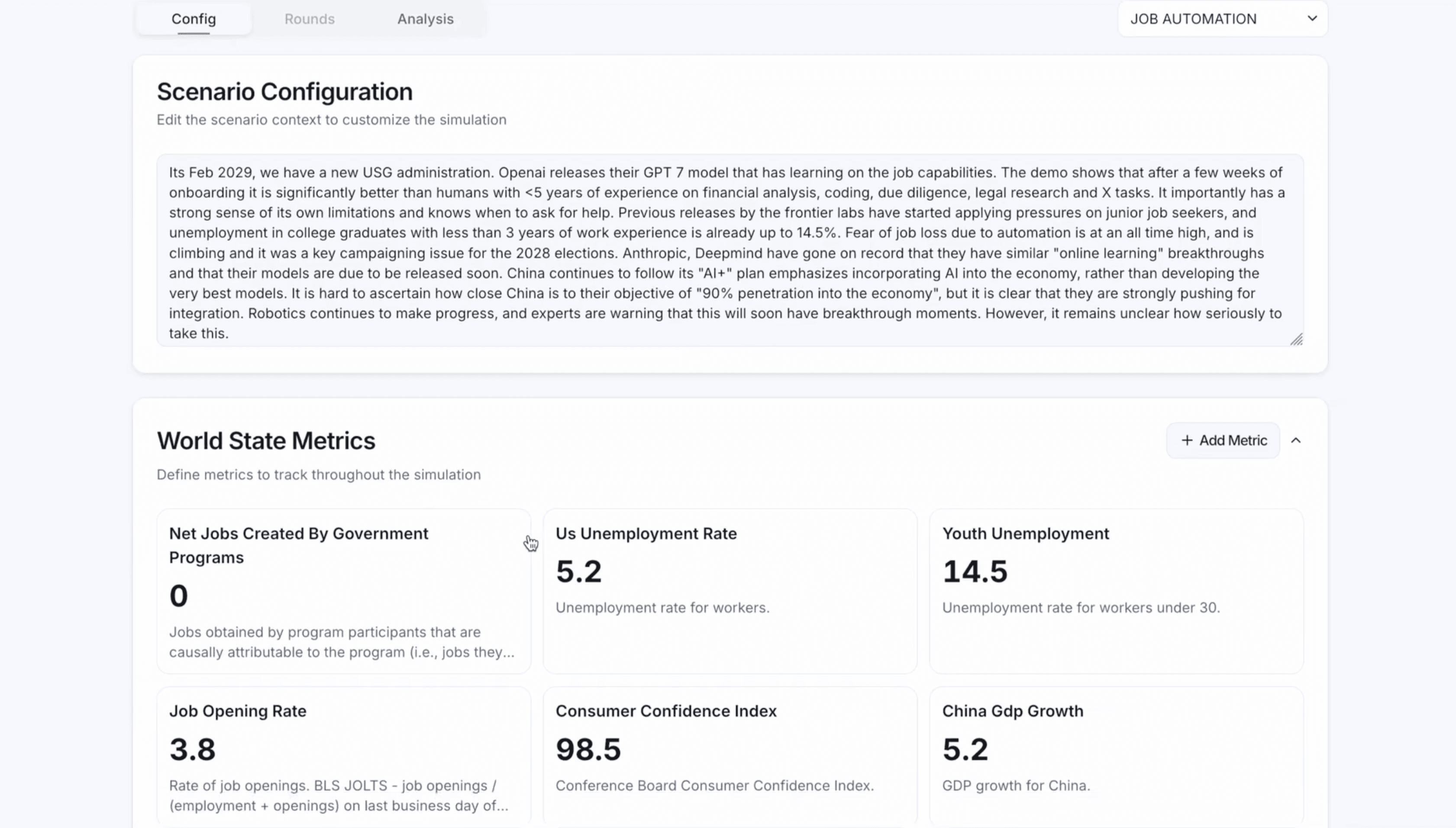This screenshot has width=1456, height=828.
Task: Select the Us Unemployment Rate metric card
Action: [730, 591]
